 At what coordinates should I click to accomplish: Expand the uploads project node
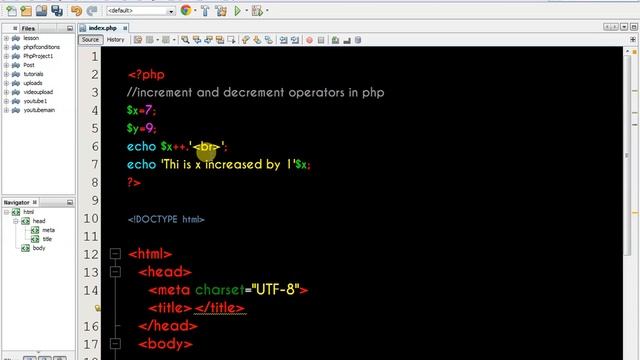point(6,83)
